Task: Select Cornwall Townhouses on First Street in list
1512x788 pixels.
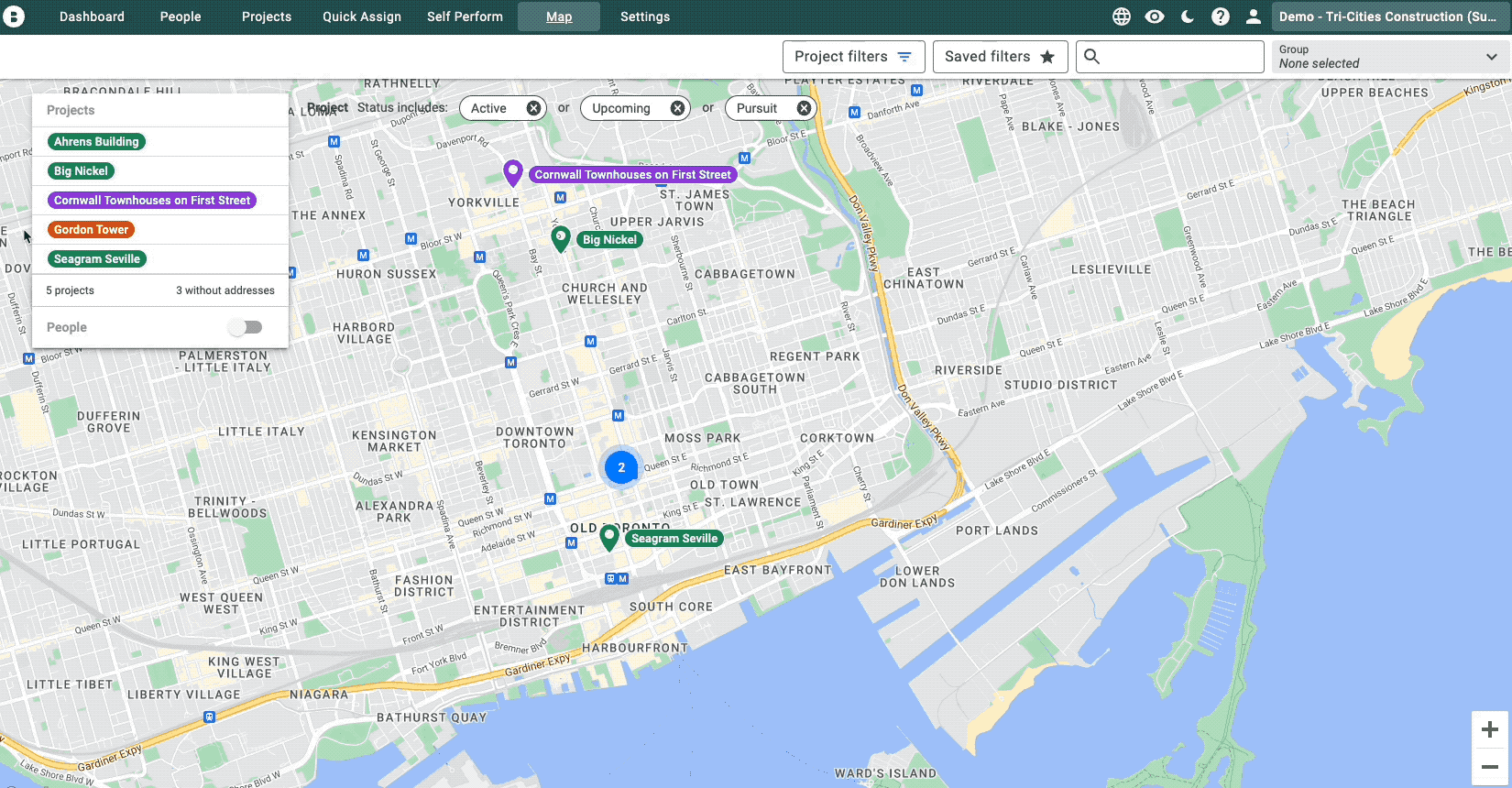Action: click(151, 201)
